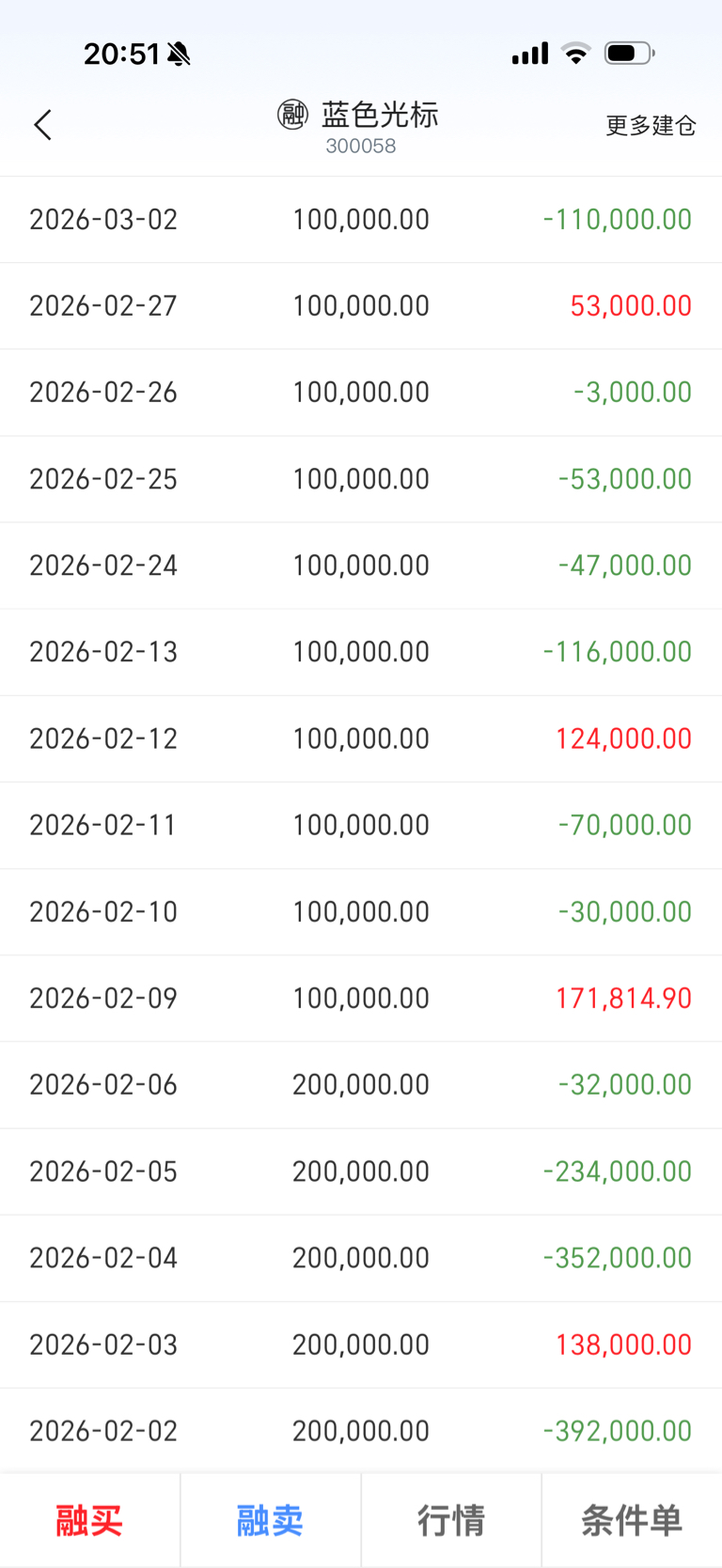Tap the 124,000.00 profit value
This screenshot has width=722, height=1568.
(x=623, y=738)
